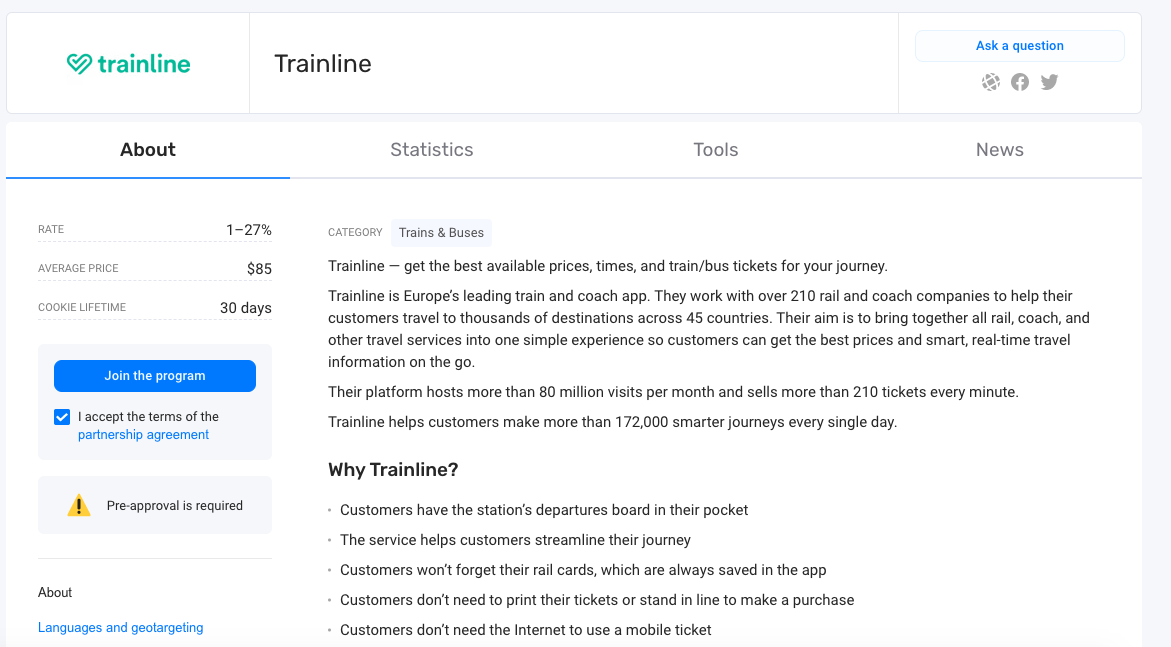The image size is (1171, 647).
Task: Click the Why Trainline? heading
Action: click(393, 470)
